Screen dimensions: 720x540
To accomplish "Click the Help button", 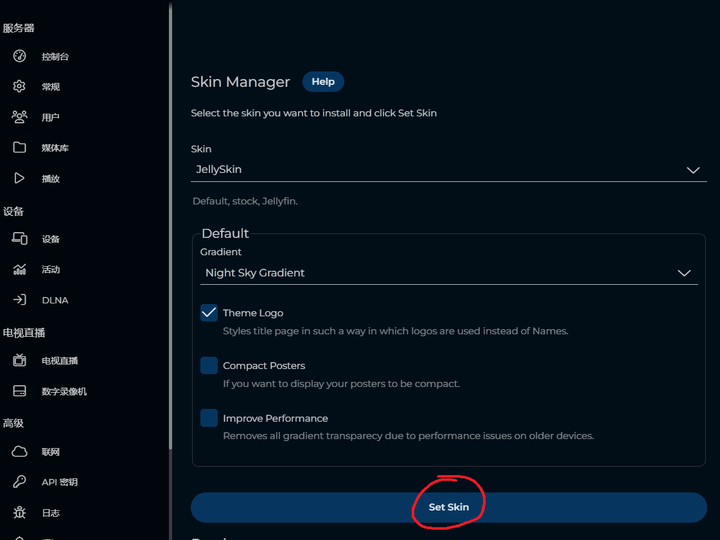I will [323, 82].
